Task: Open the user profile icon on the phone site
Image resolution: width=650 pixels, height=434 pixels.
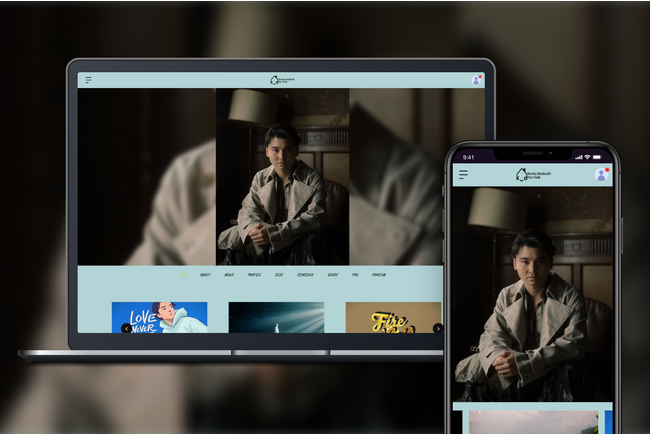Action: click(x=601, y=175)
